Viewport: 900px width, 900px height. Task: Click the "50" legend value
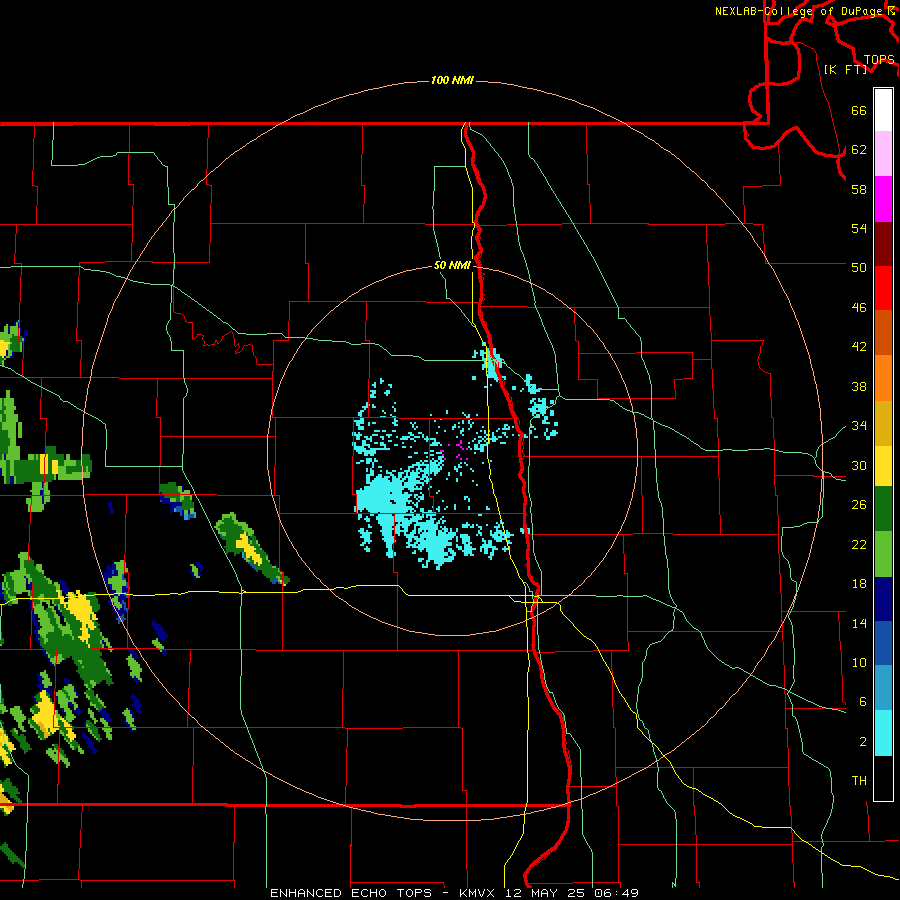point(859,268)
